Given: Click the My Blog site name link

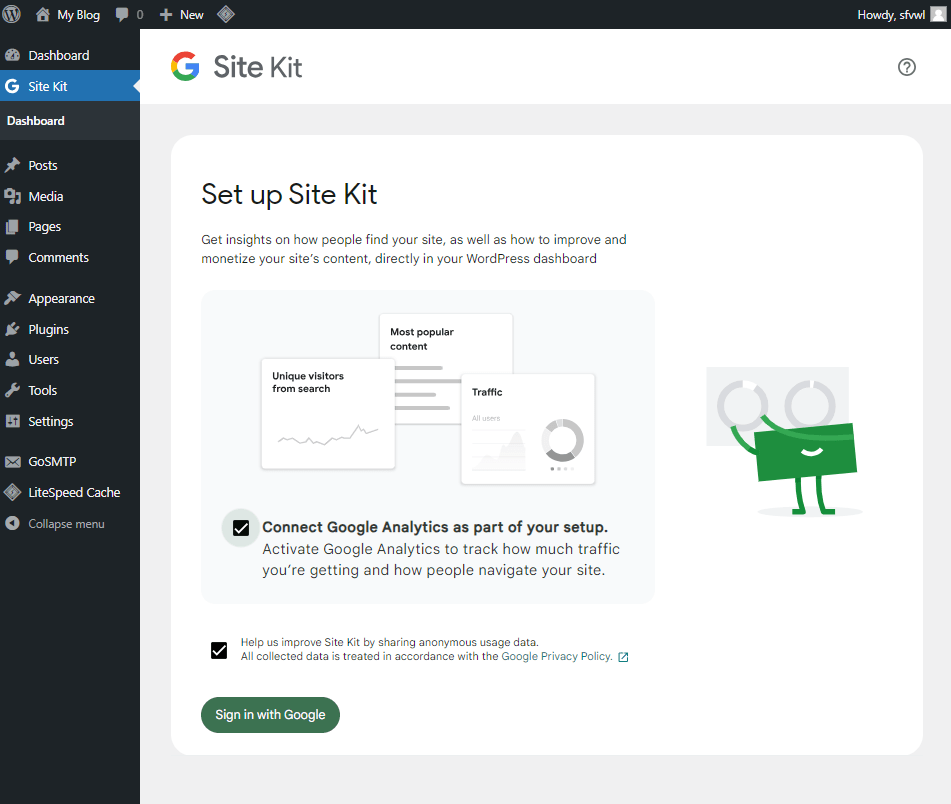Looking at the screenshot, I should point(78,15).
